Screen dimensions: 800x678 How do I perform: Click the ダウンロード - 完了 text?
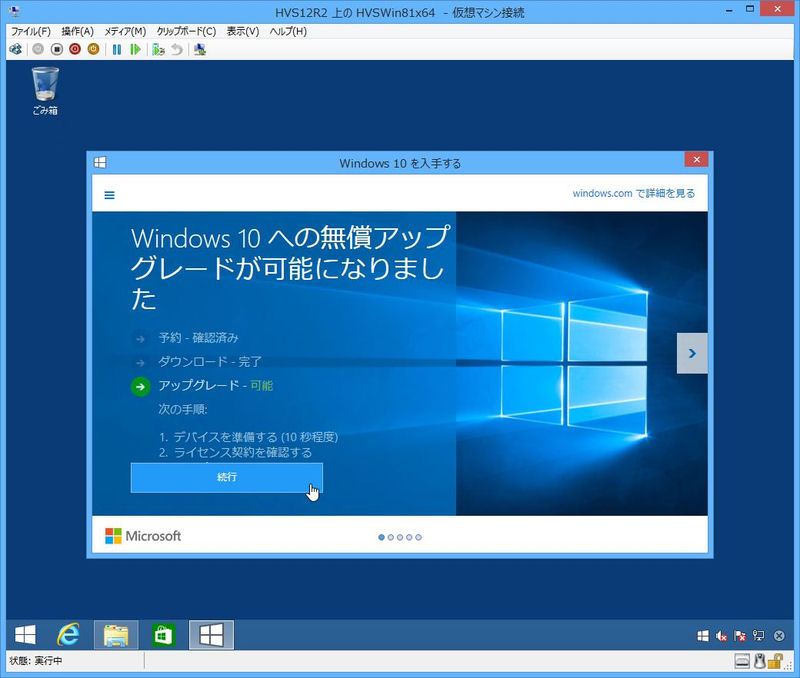pos(210,362)
